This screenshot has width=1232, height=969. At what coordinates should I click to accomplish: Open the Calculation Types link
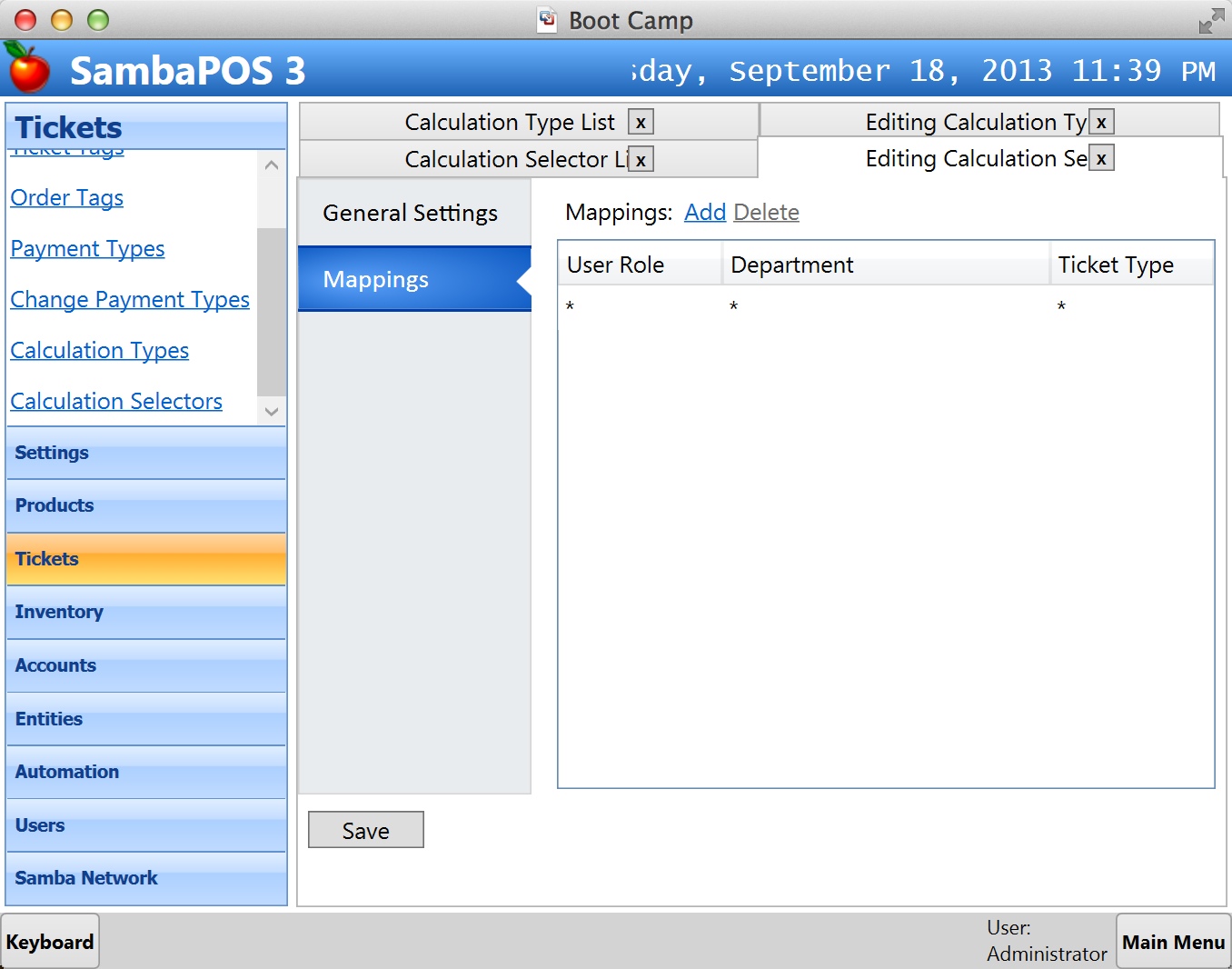100,351
